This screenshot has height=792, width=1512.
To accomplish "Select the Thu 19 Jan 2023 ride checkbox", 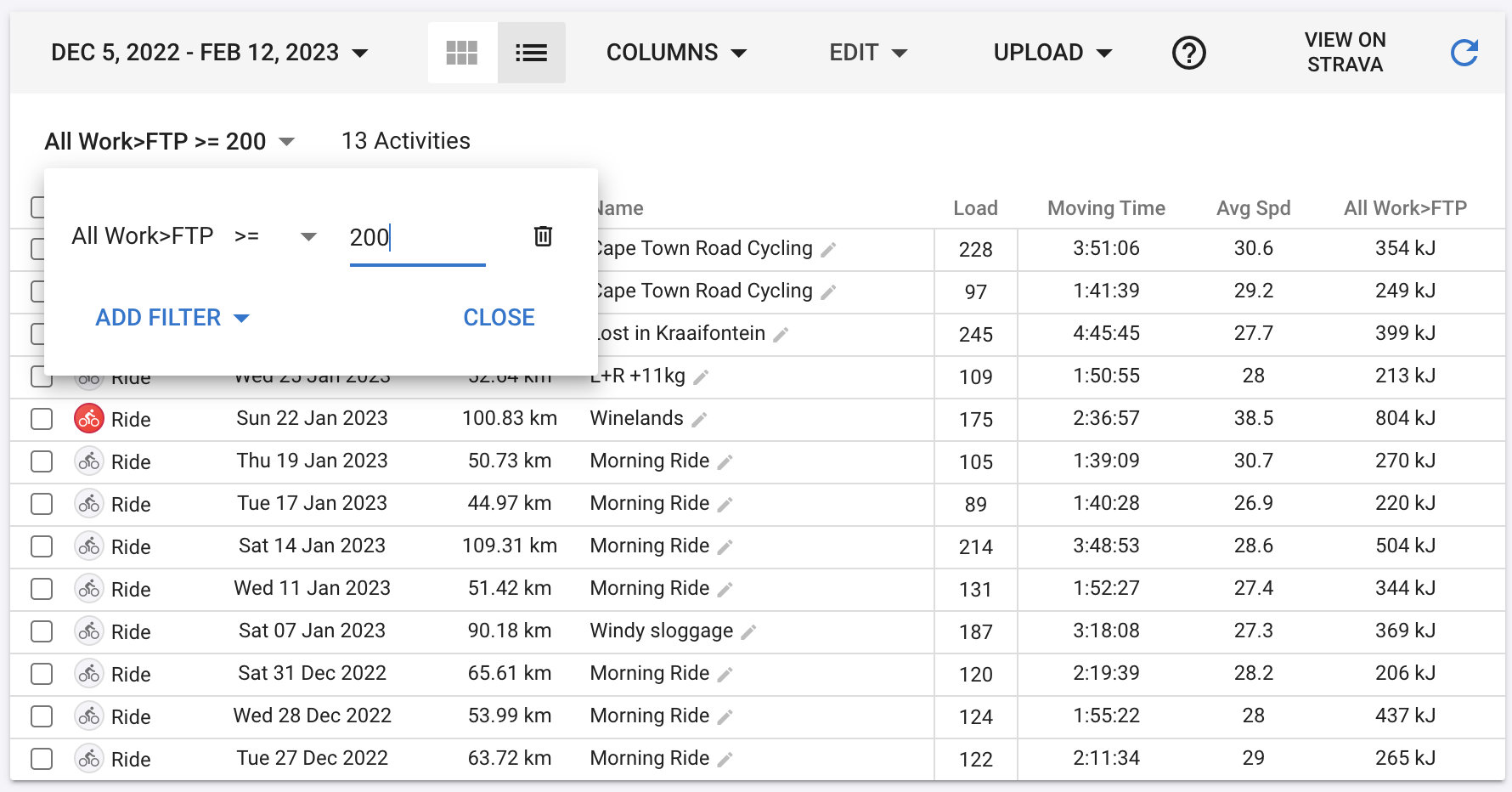I will [42, 461].
